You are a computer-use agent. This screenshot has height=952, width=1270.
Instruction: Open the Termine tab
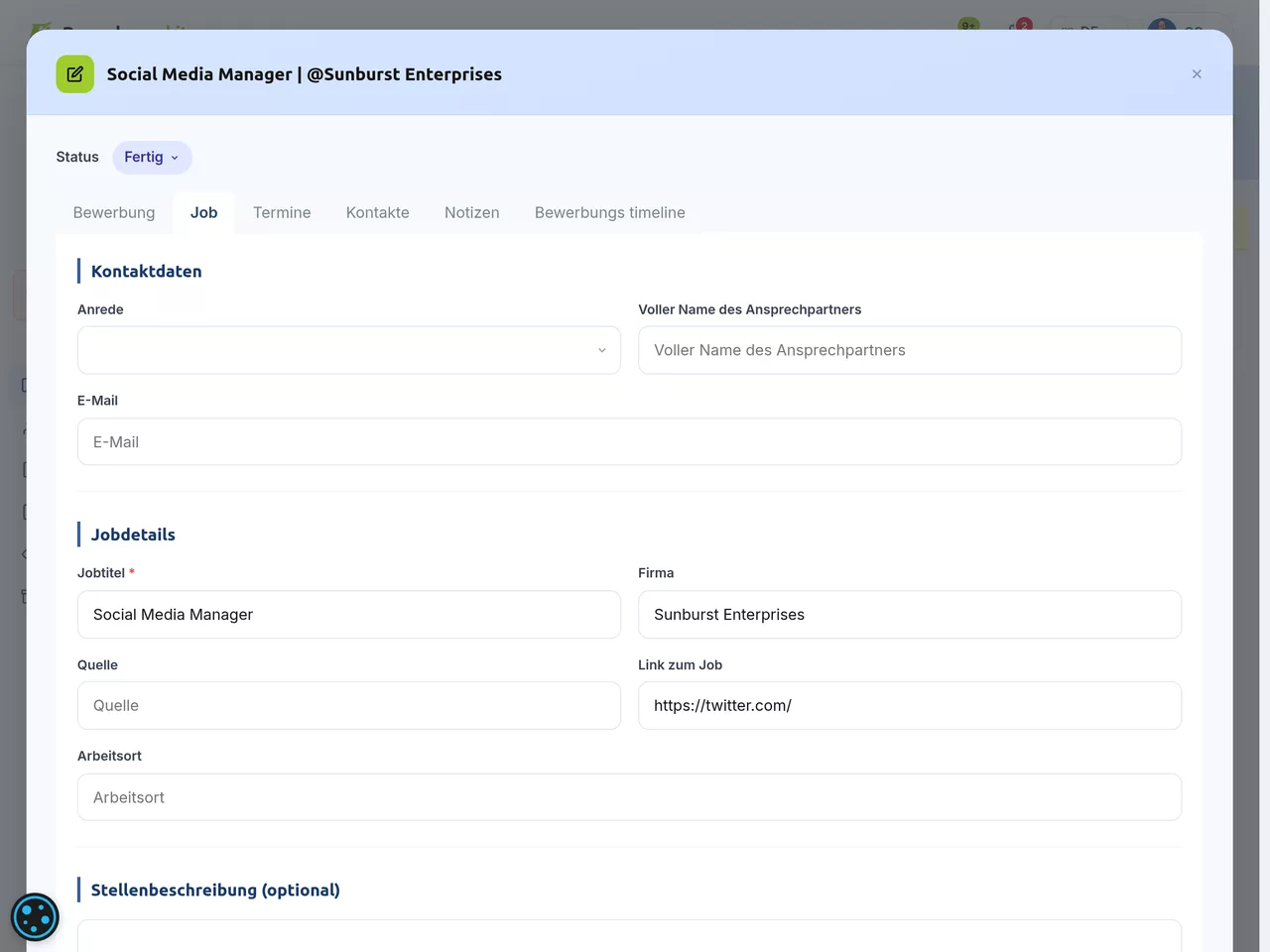(282, 213)
